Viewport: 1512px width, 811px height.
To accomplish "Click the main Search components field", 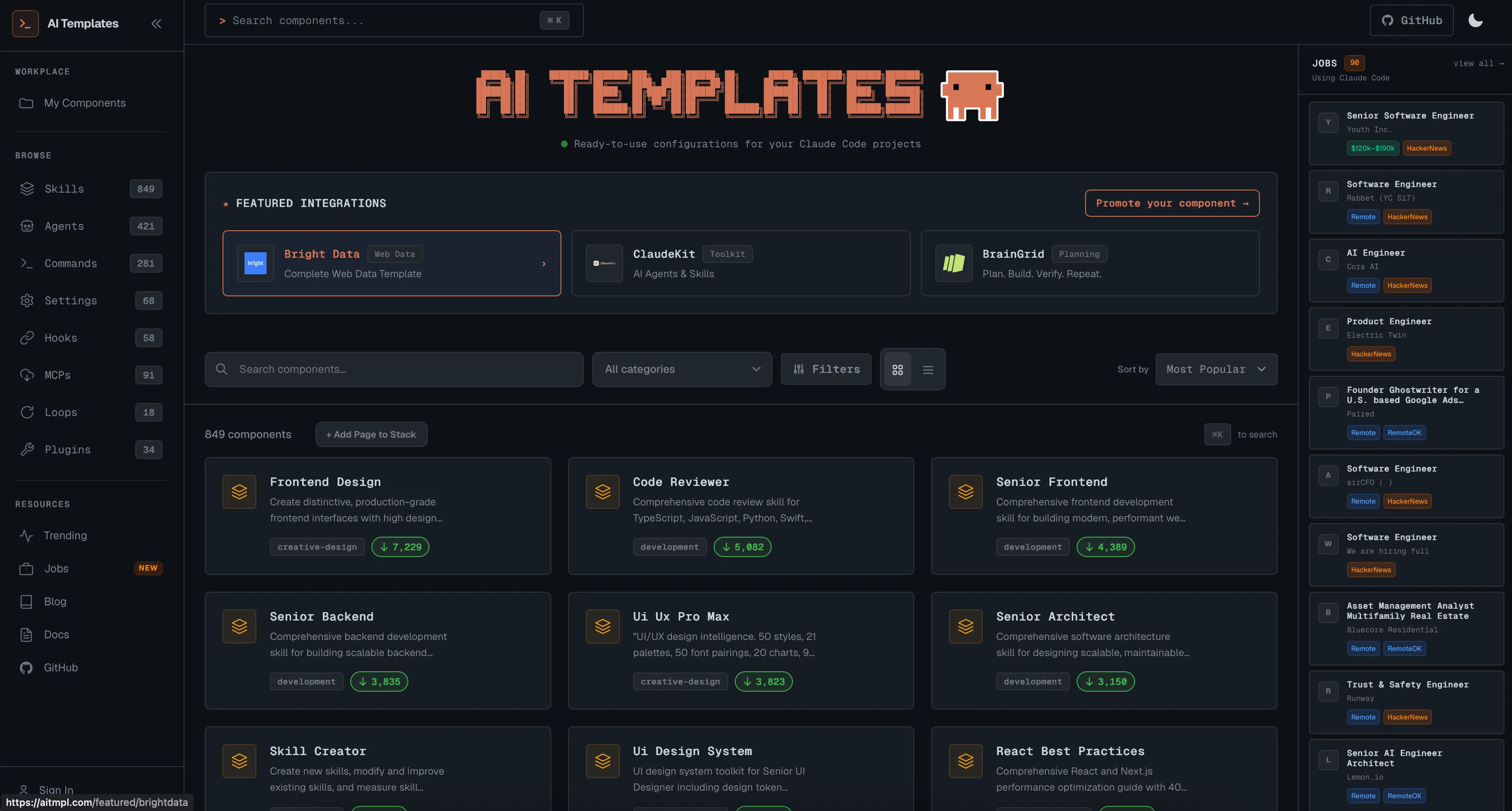I will pos(394,370).
